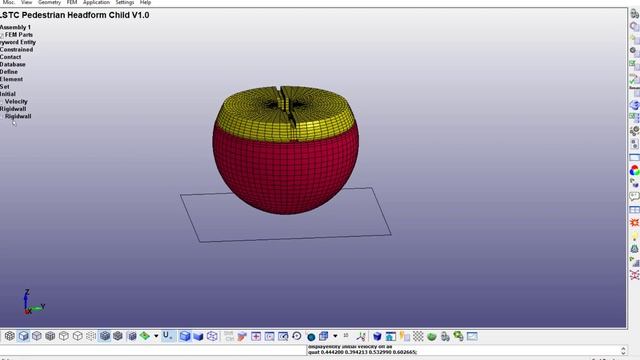
Task: Click the green diamond plane icon
Action: (144, 336)
